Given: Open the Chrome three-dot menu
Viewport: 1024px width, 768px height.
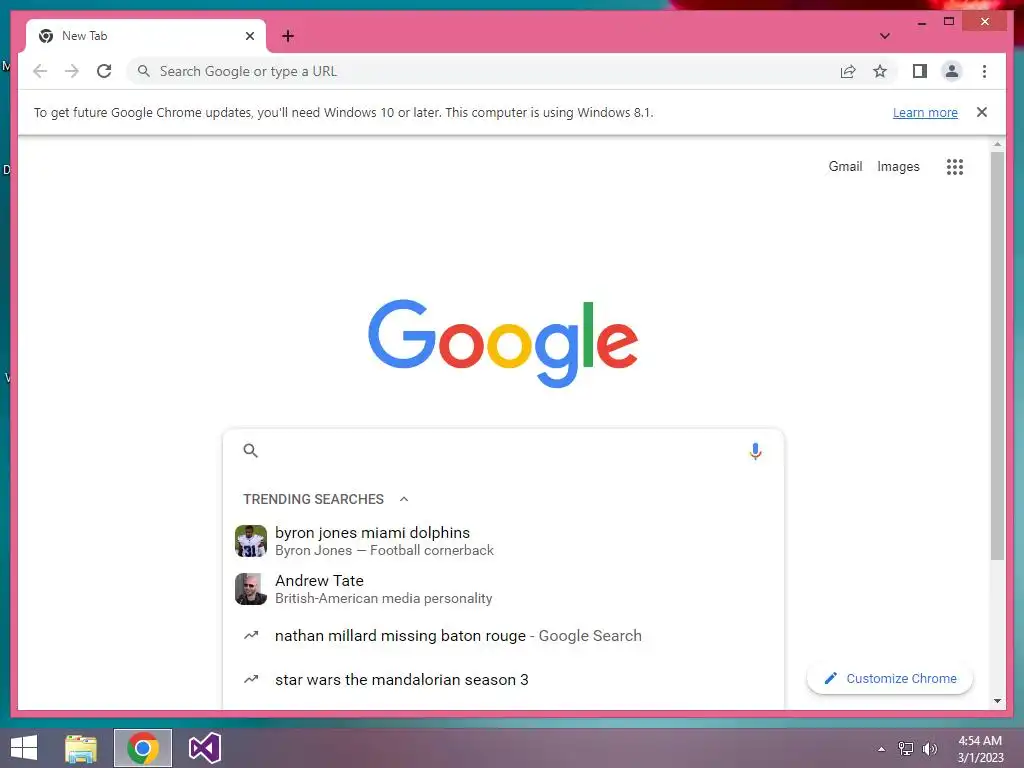Looking at the screenshot, I should [984, 71].
